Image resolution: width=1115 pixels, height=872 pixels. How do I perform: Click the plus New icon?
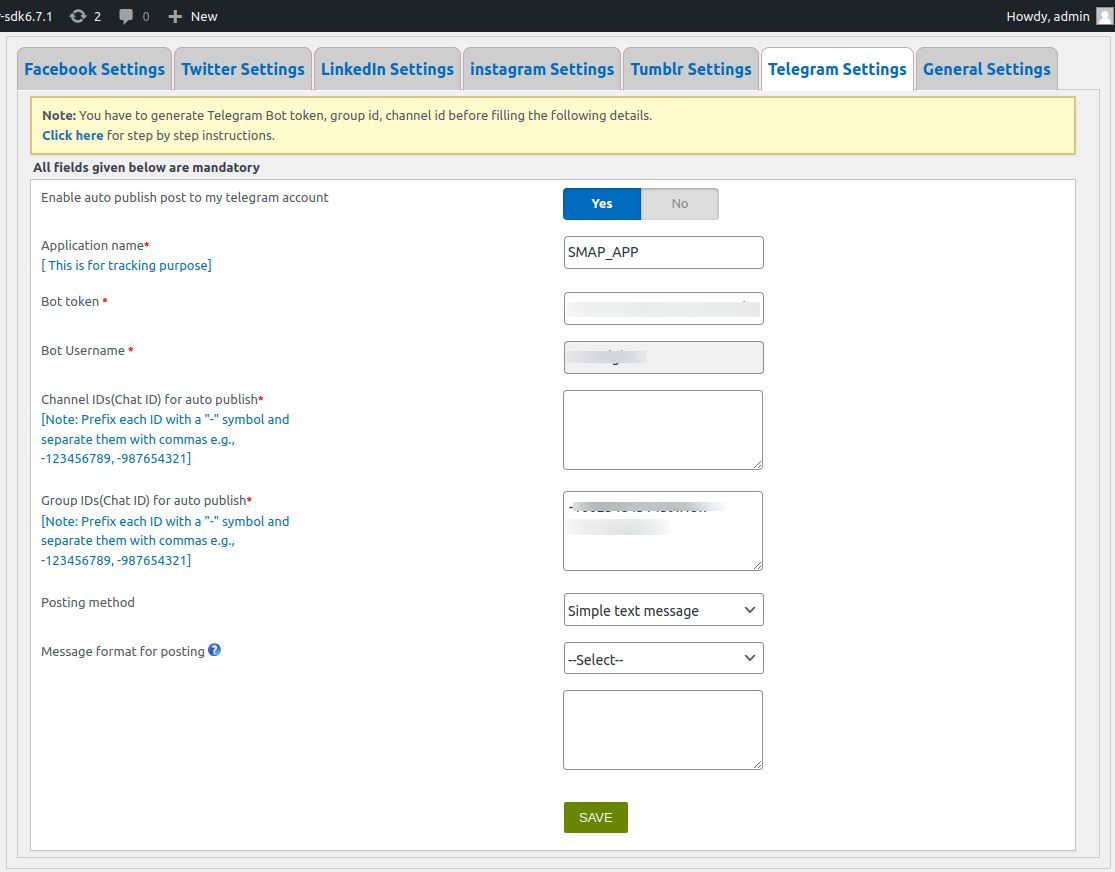[x=175, y=16]
